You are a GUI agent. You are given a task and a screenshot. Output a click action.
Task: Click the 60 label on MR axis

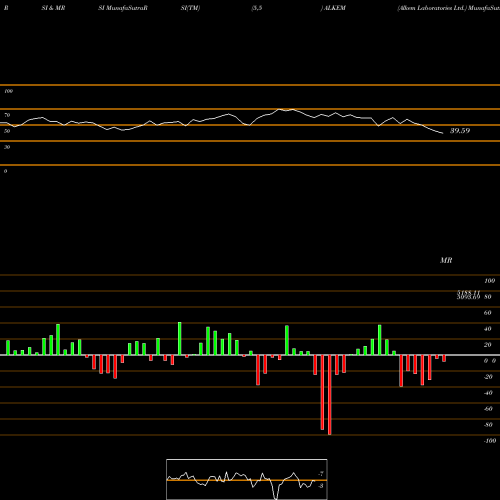(487, 313)
